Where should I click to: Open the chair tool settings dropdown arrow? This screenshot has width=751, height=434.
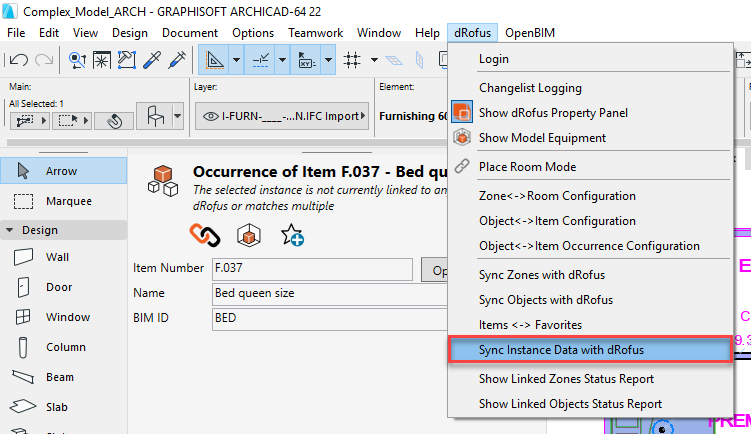177,117
